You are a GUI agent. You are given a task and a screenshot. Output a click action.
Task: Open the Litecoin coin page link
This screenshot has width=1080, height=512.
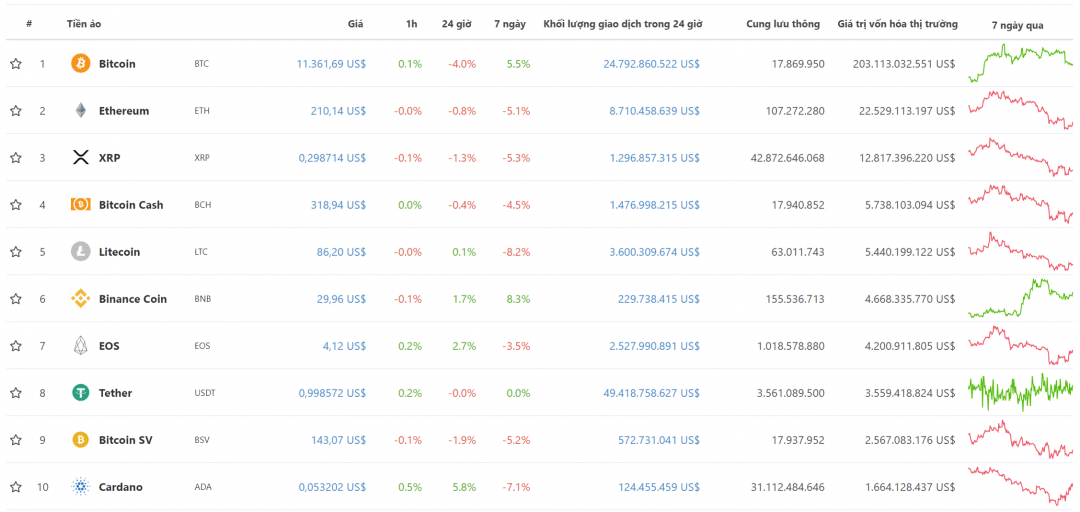(119, 252)
